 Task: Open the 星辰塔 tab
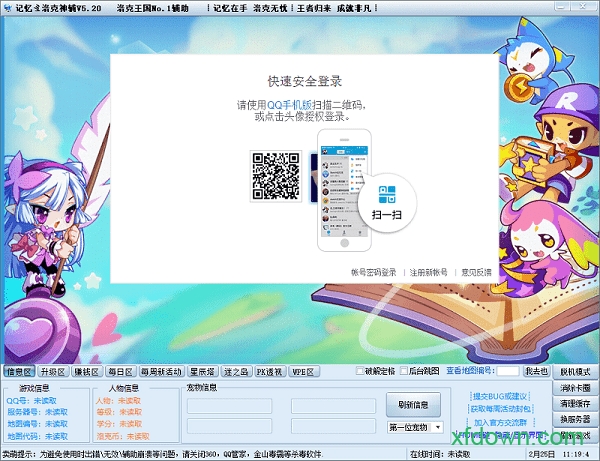[x=202, y=371]
